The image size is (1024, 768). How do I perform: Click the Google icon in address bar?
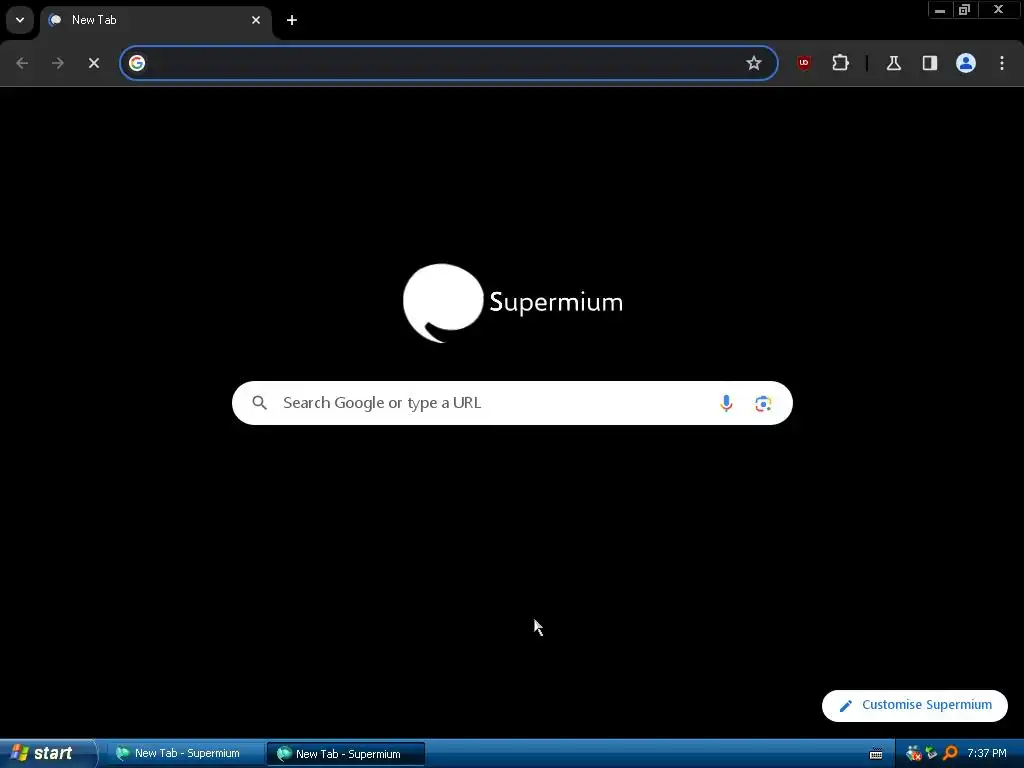pyautogui.click(x=136, y=63)
